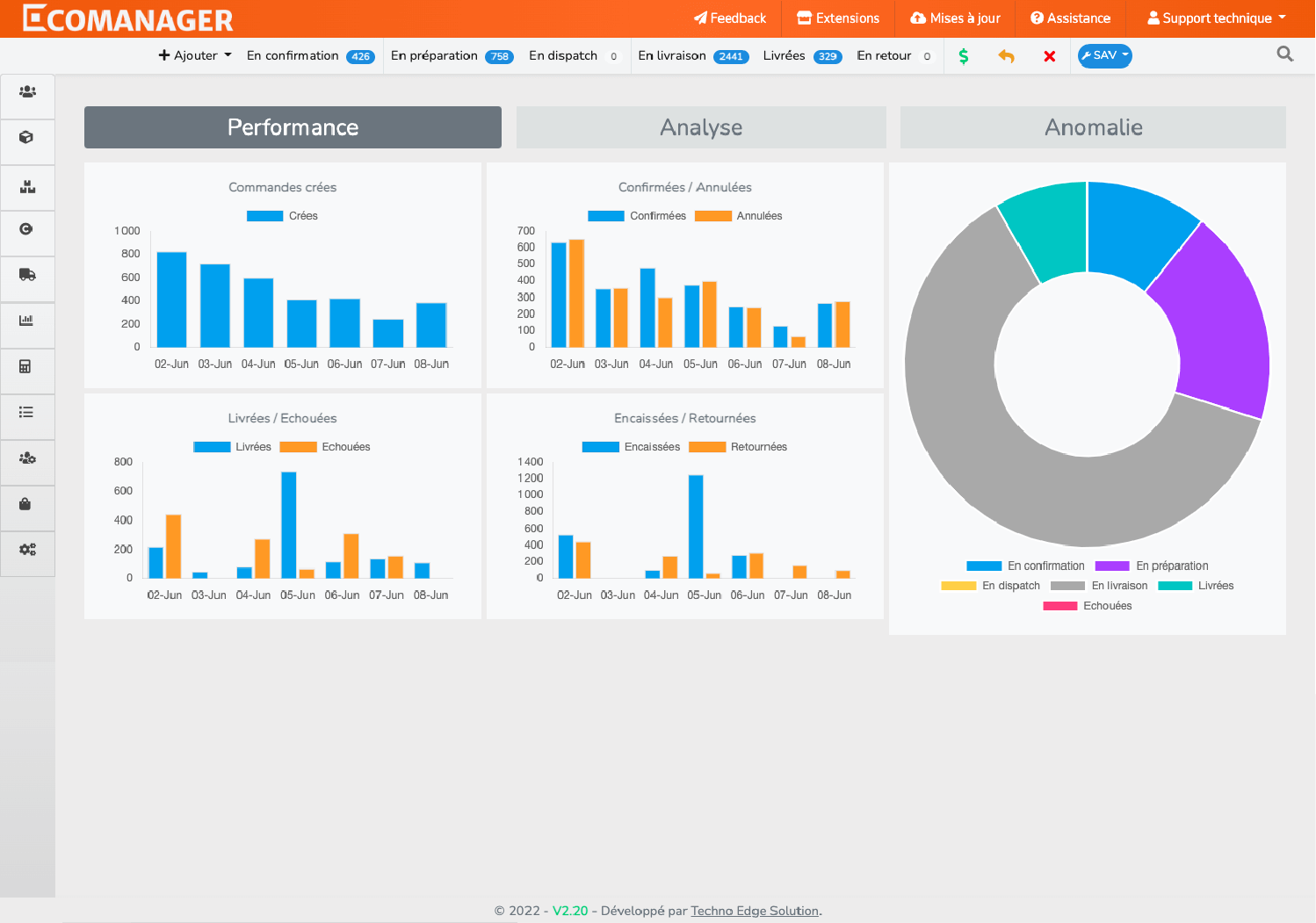Click Techno Edge Solution footer link

(755, 911)
